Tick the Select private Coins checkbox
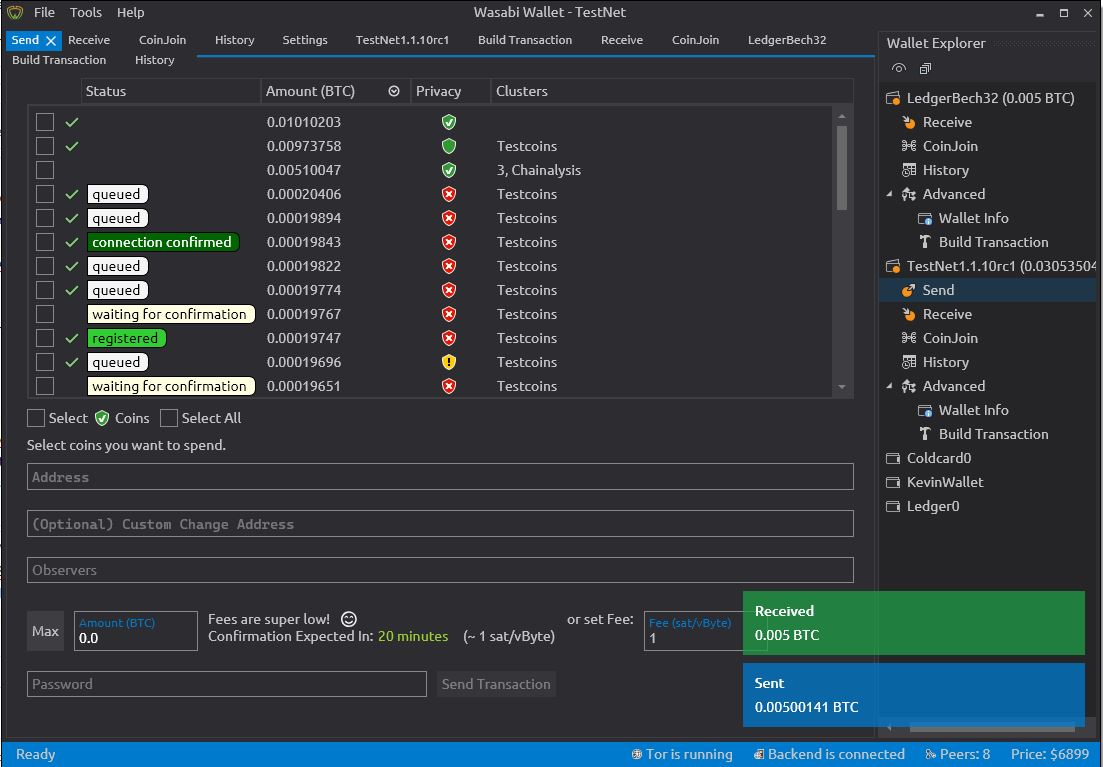This screenshot has height=767, width=1103. 36,418
